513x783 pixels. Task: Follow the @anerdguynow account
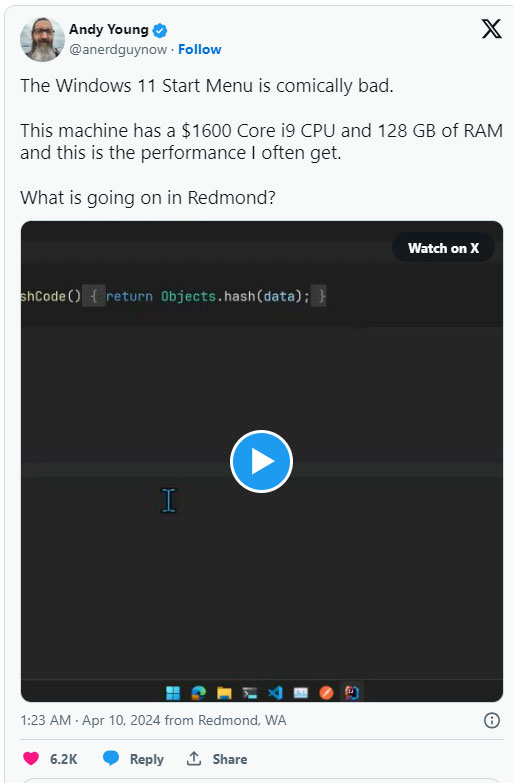(199, 49)
